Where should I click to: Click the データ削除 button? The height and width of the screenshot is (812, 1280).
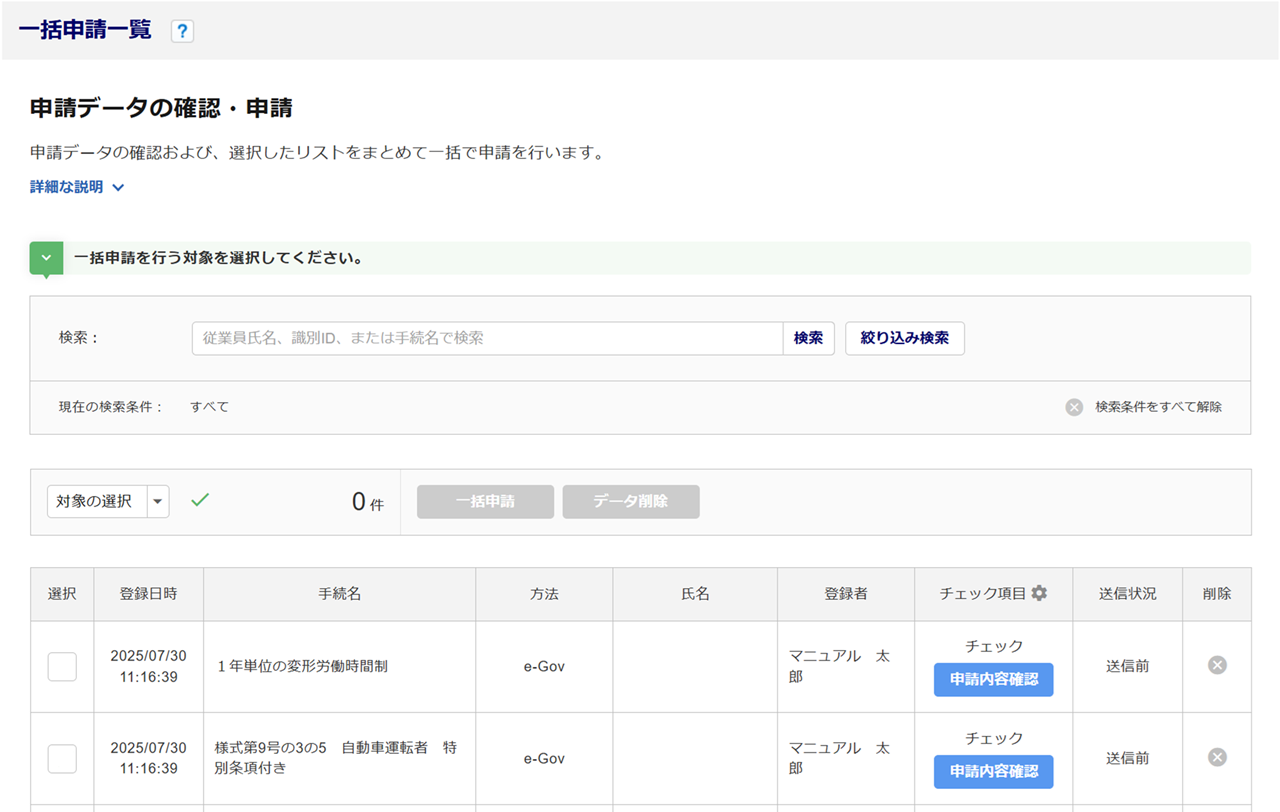point(631,501)
